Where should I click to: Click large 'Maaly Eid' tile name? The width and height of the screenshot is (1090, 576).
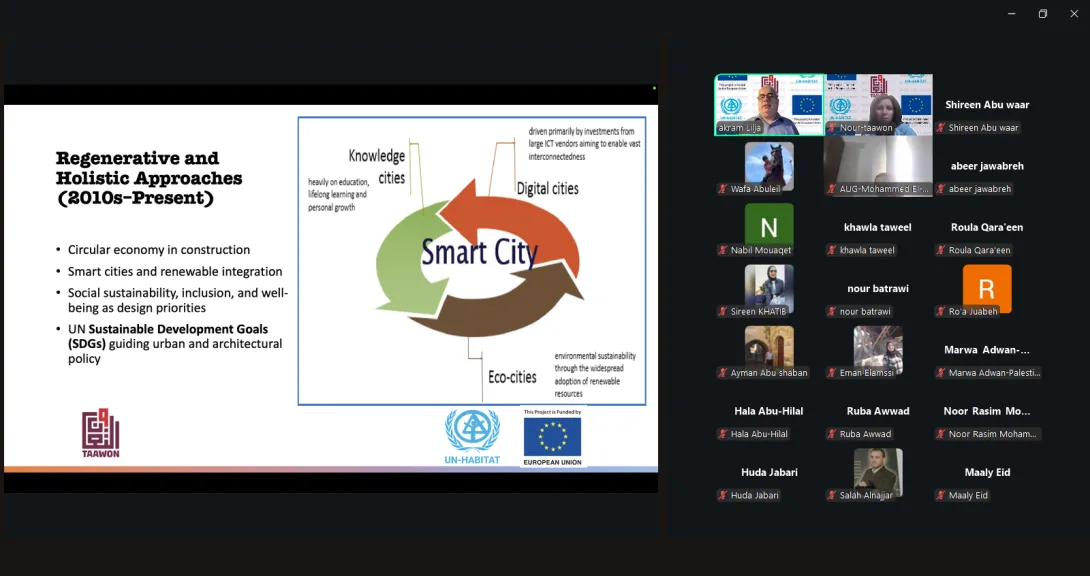[987, 472]
